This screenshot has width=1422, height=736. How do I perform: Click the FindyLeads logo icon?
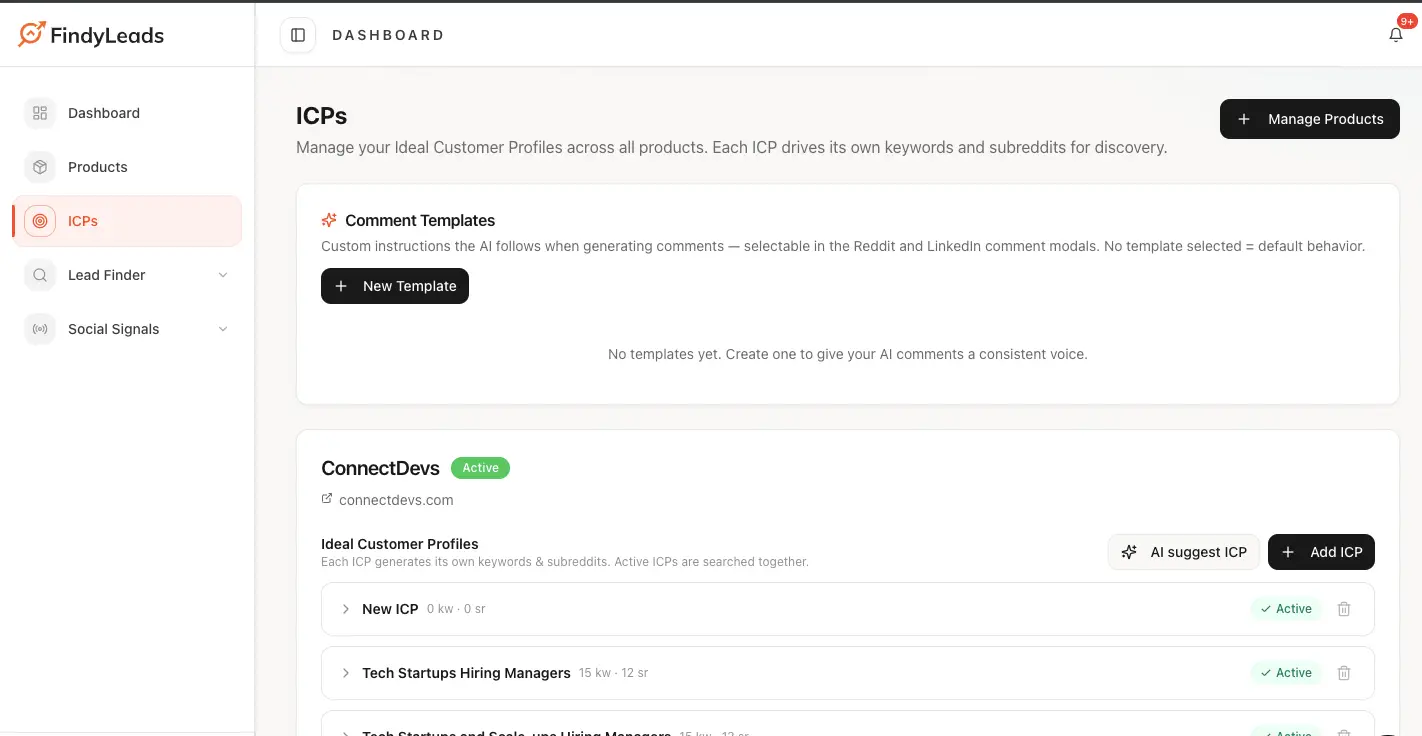pos(31,34)
